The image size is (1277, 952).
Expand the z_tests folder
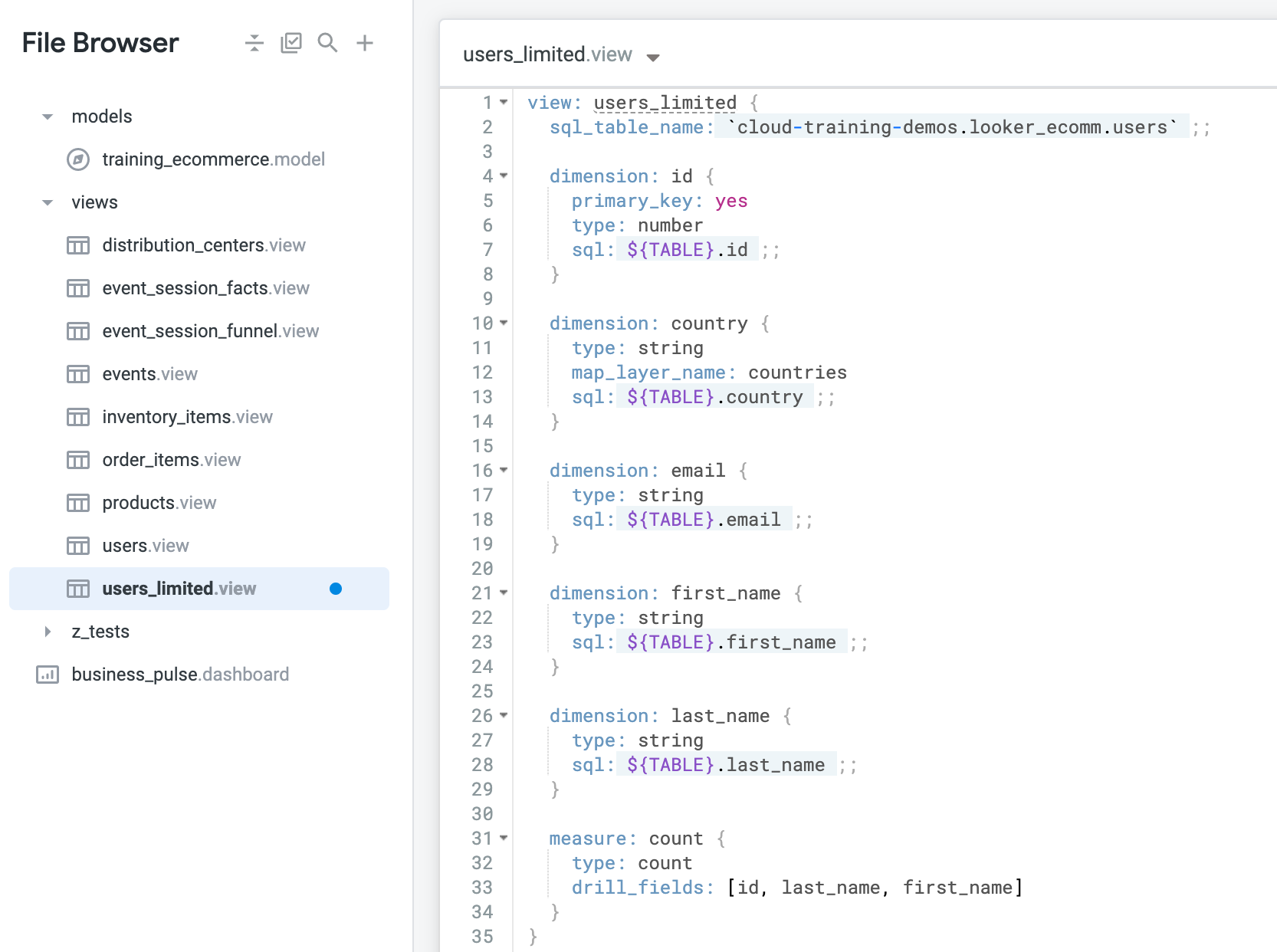[48, 632]
